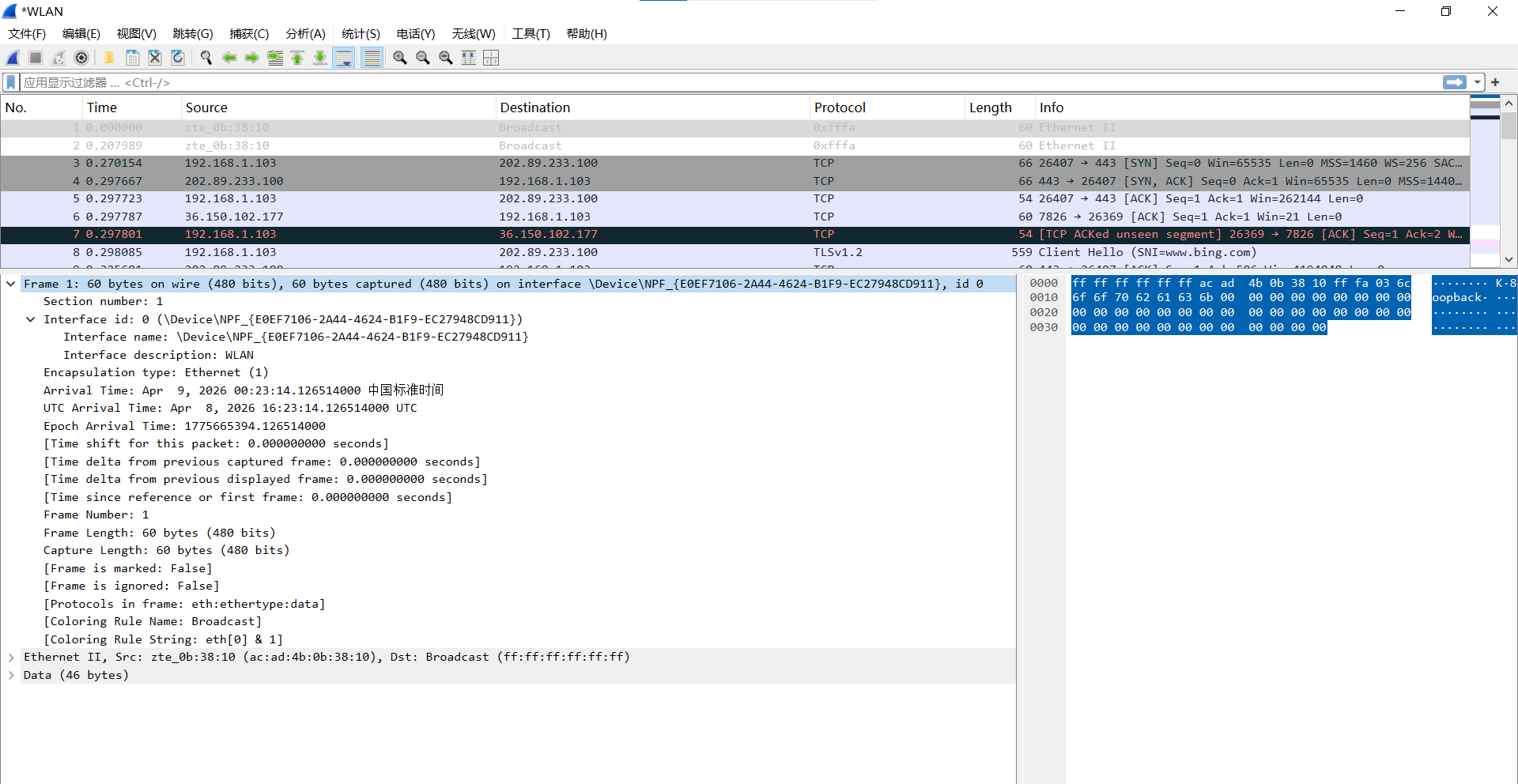Image resolution: width=1518 pixels, height=784 pixels.
Task: Click the display filter bookmark icon
Action: (11, 82)
